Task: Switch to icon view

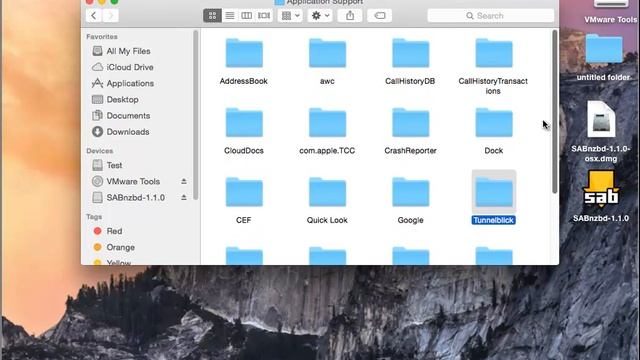Action: [x=212, y=16]
